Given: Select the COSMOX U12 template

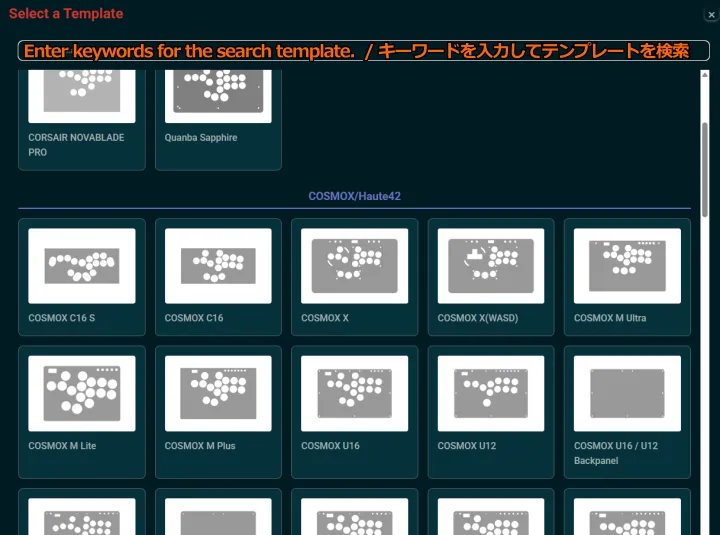Looking at the screenshot, I should pos(491,394).
